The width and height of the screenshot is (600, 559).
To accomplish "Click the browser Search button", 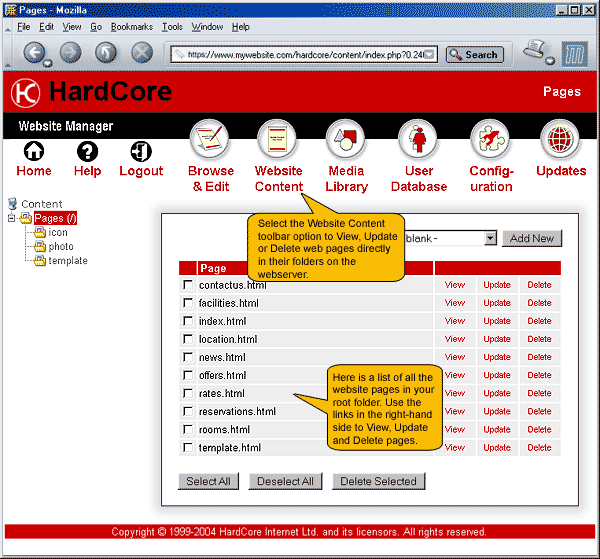I will (475, 55).
